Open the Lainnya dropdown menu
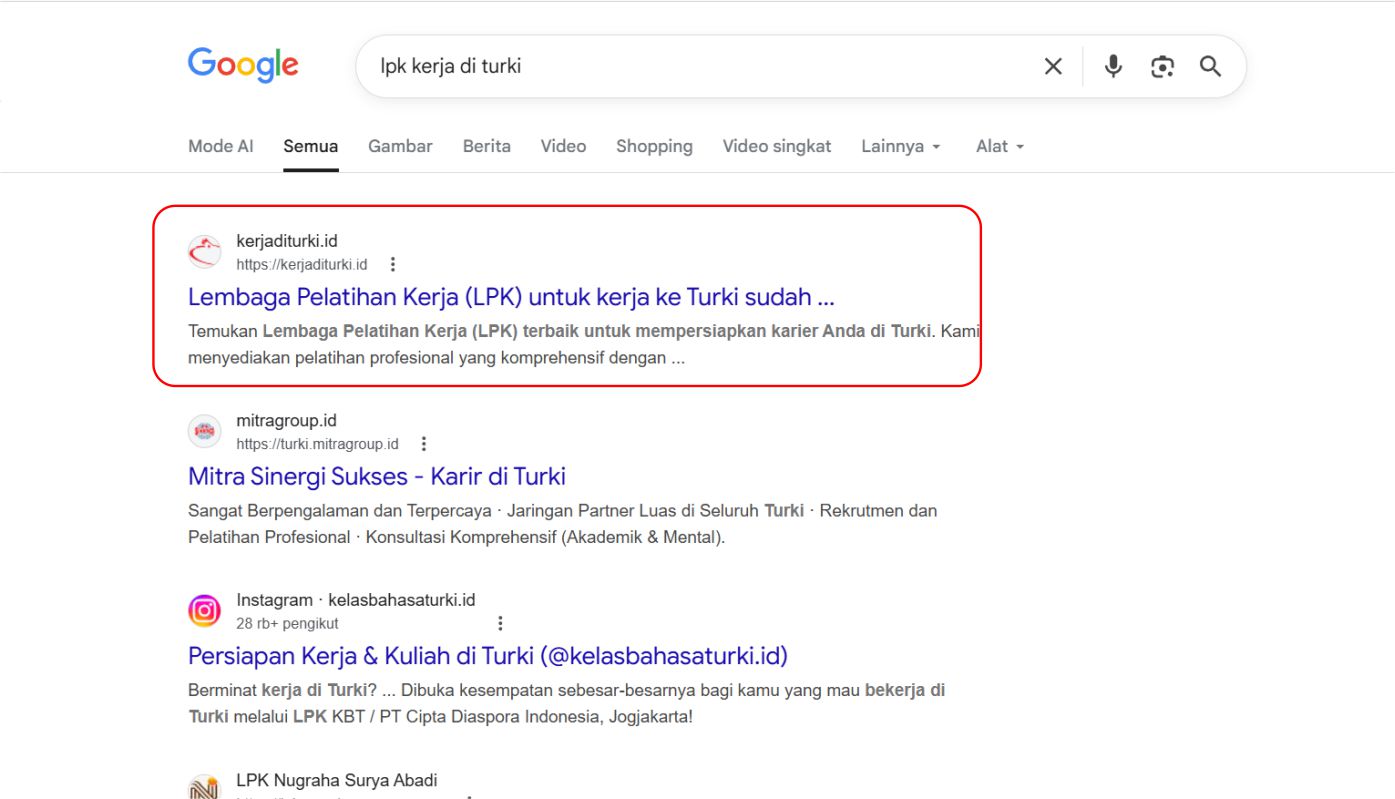This screenshot has width=1395, height=799. [899, 146]
